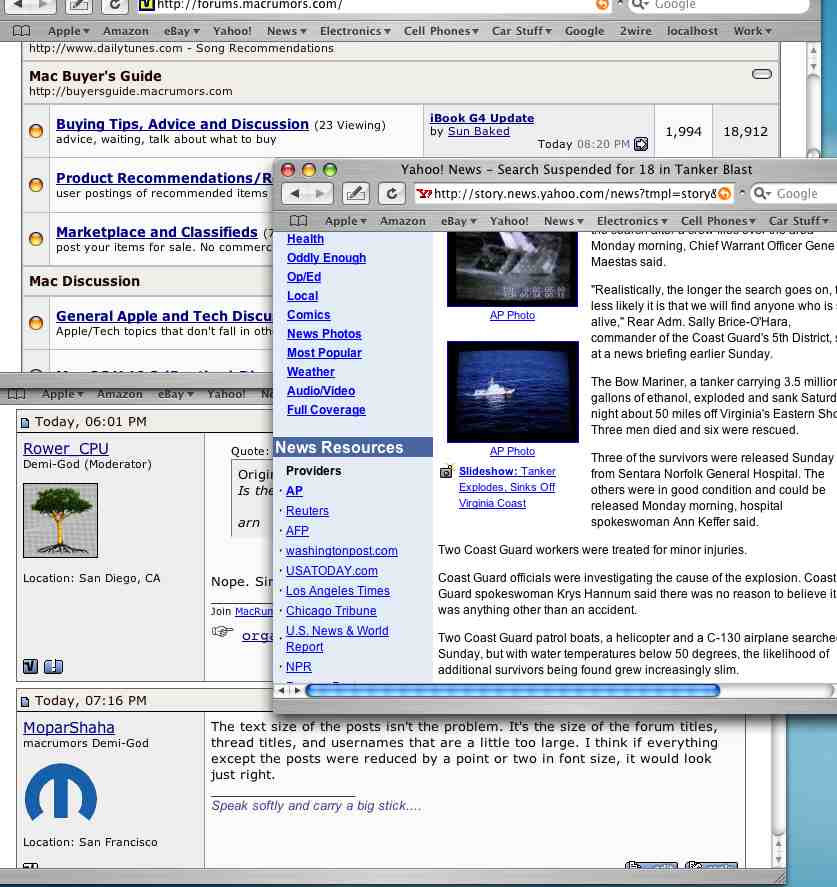This screenshot has height=887, width=837.
Task: Open MoparShaha profile link
Action: pyautogui.click(x=68, y=727)
